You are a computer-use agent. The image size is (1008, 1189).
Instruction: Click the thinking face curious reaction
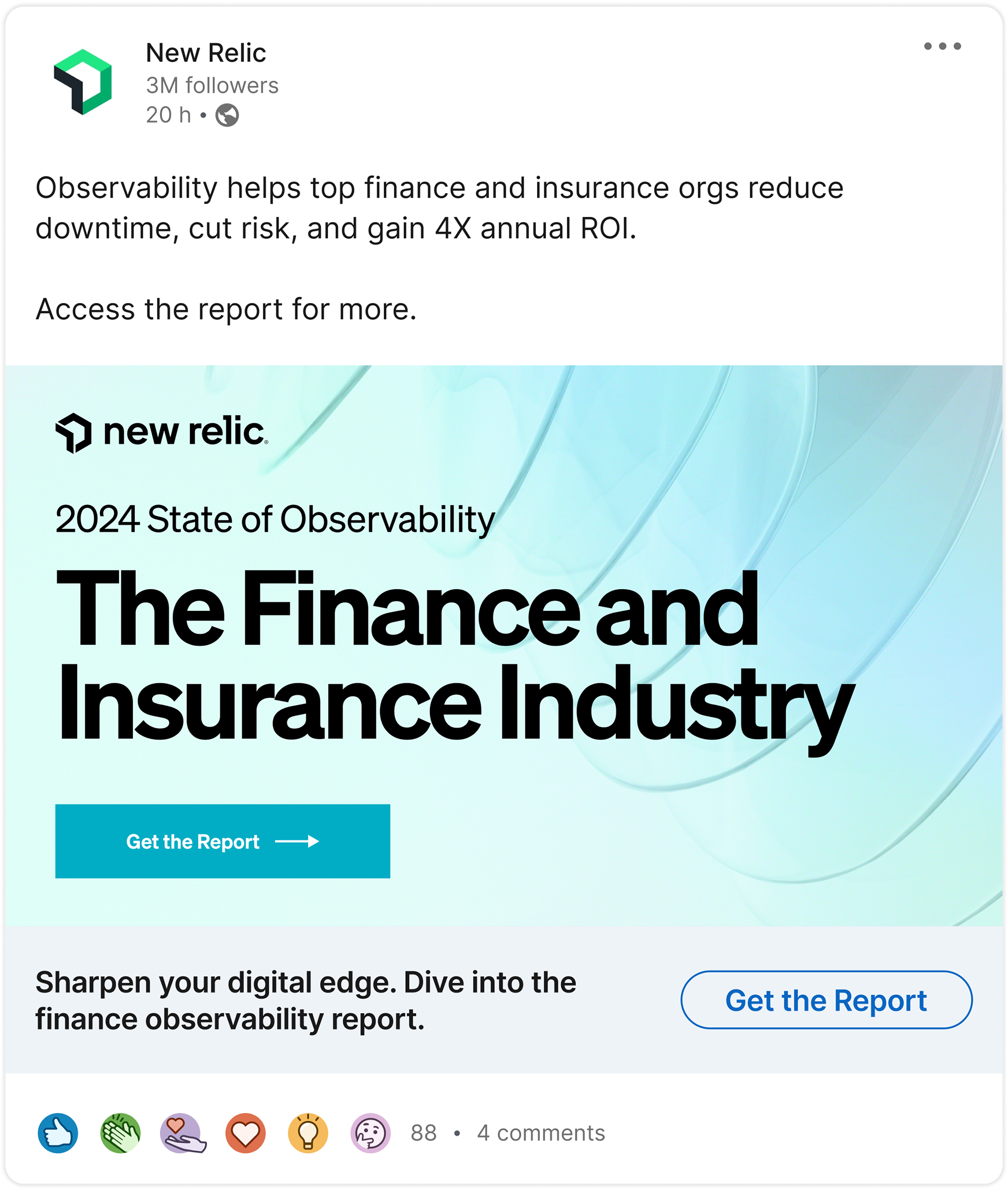click(x=370, y=1132)
